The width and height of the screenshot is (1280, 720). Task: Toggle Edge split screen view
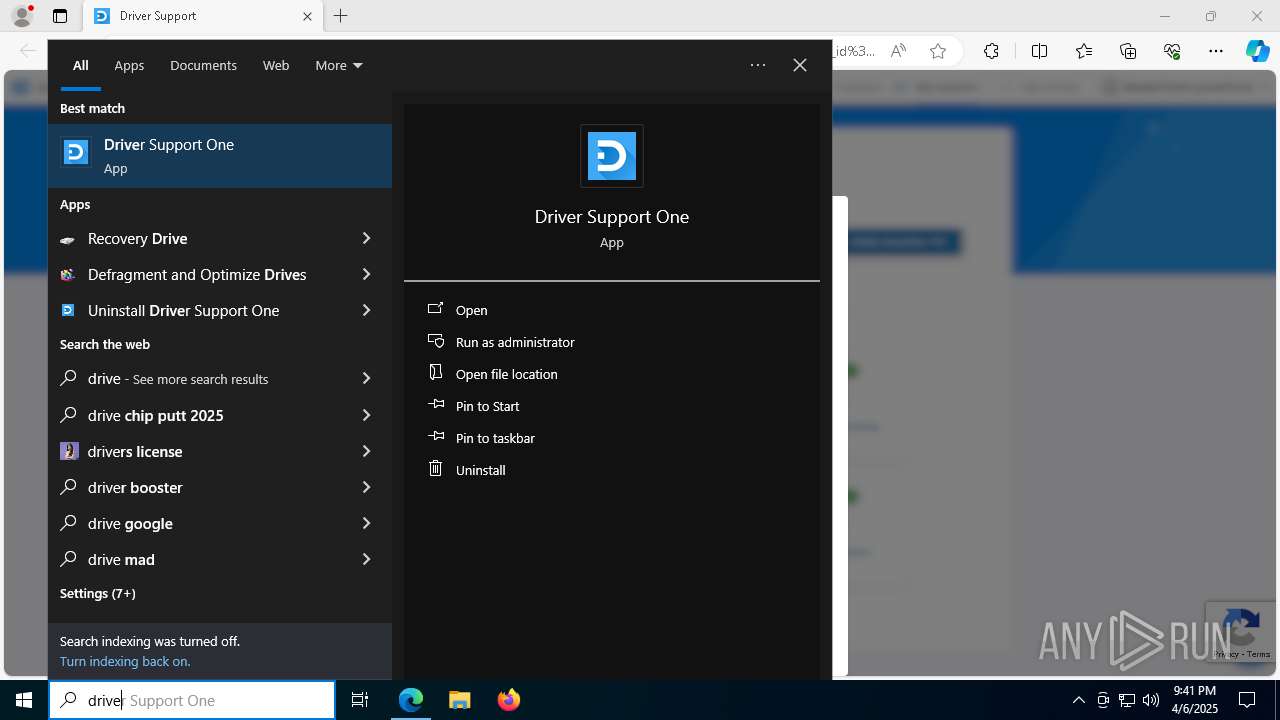pyautogui.click(x=1039, y=51)
